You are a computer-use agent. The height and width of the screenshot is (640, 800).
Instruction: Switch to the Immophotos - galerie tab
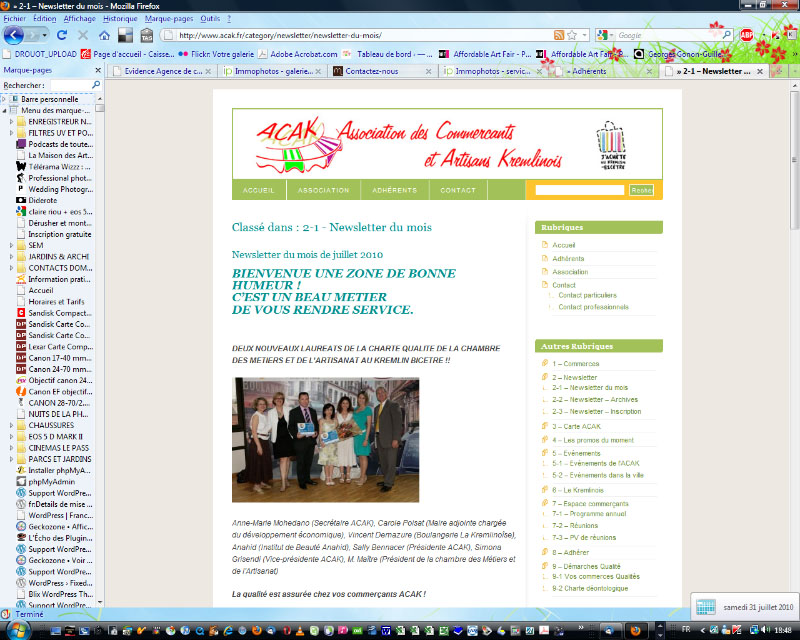[272, 71]
